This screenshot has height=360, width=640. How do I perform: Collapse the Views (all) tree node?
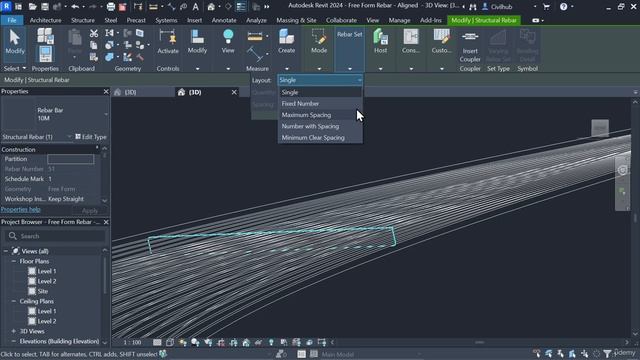point(6,251)
